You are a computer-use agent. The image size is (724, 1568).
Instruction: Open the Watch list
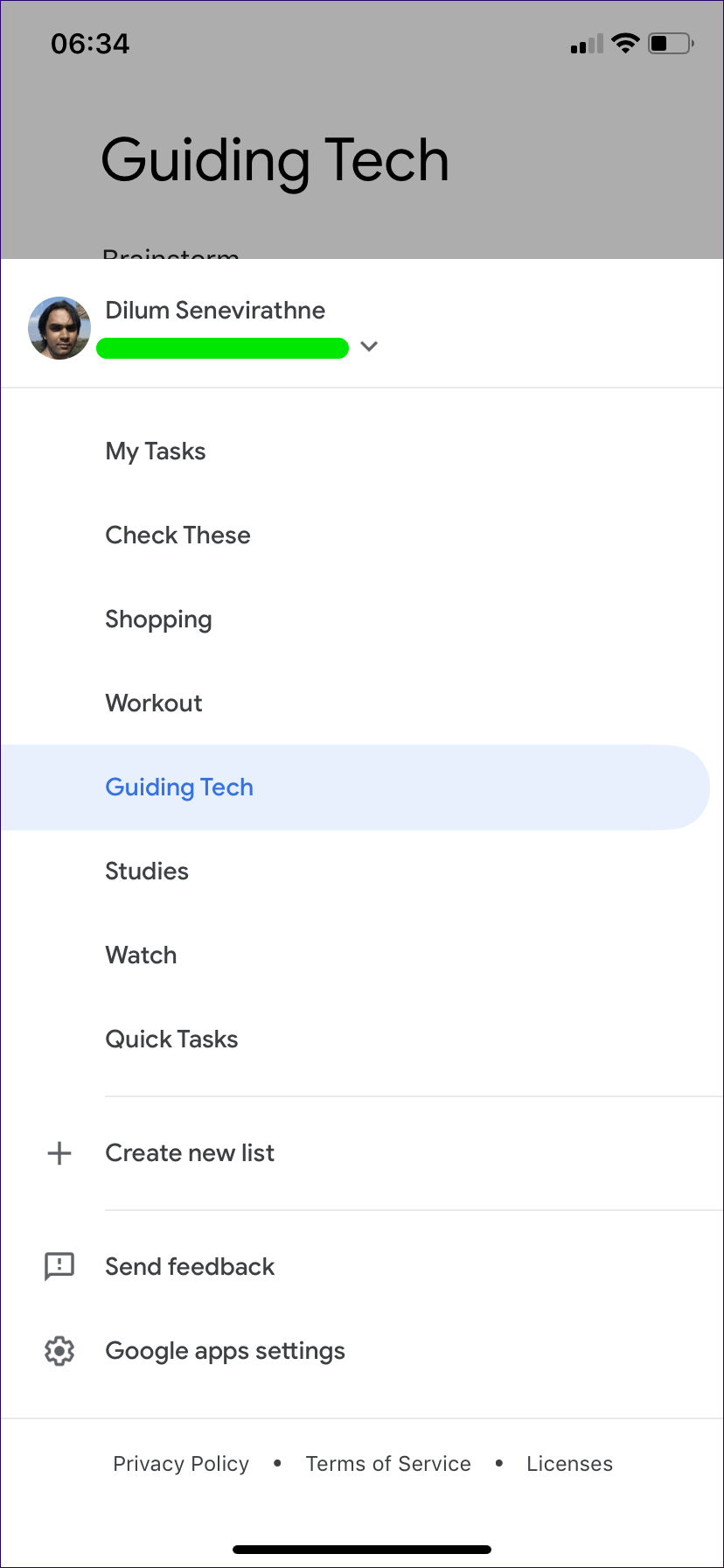click(141, 955)
